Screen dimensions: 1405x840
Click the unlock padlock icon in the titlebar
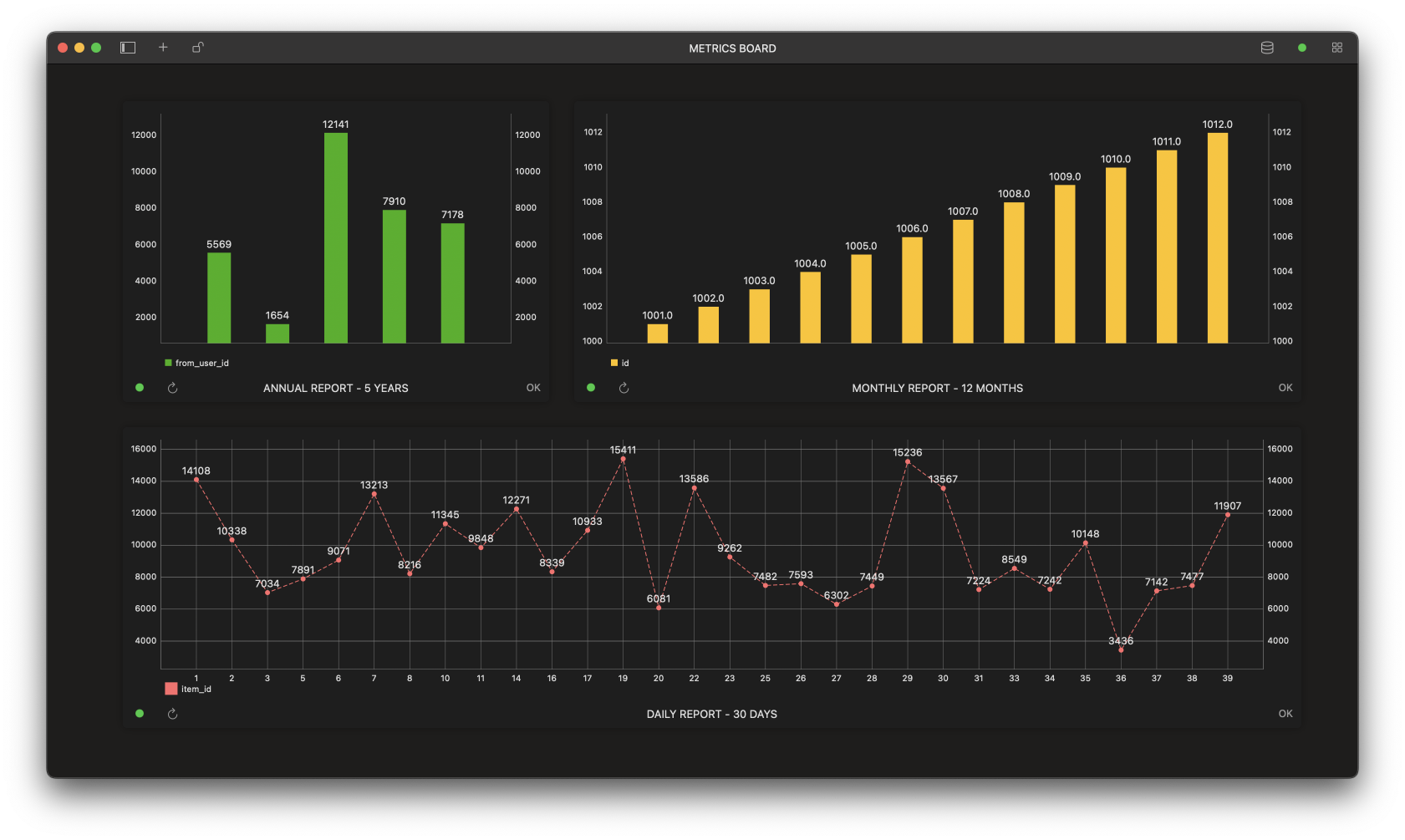198,48
